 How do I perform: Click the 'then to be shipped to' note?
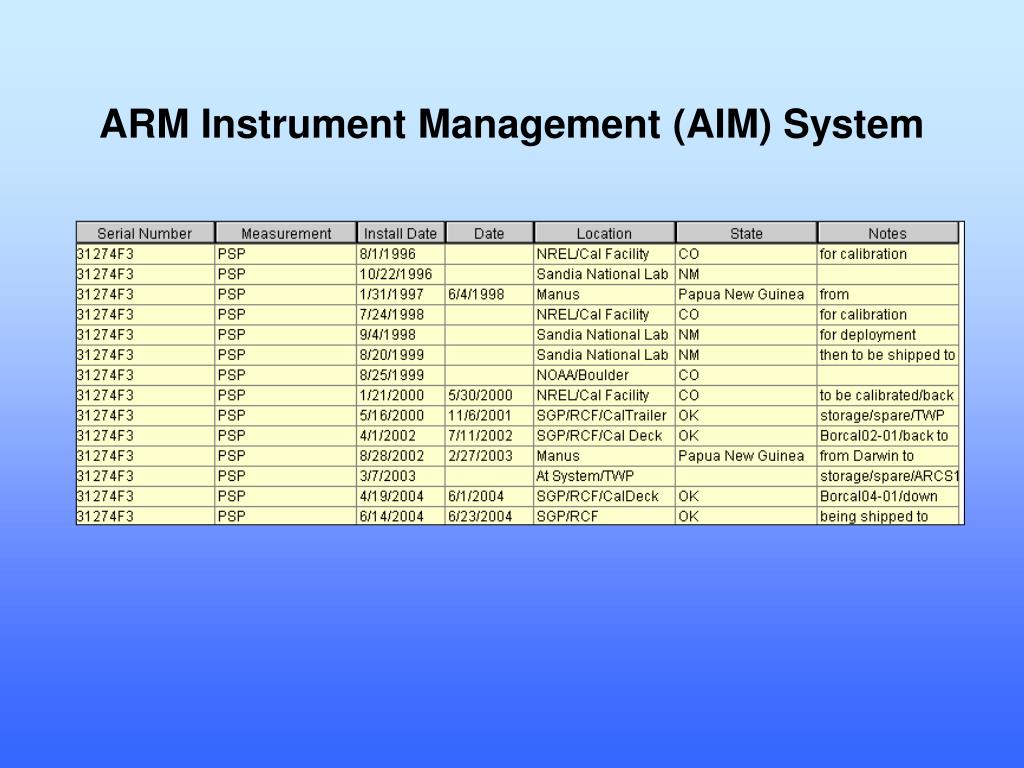[888, 355]
